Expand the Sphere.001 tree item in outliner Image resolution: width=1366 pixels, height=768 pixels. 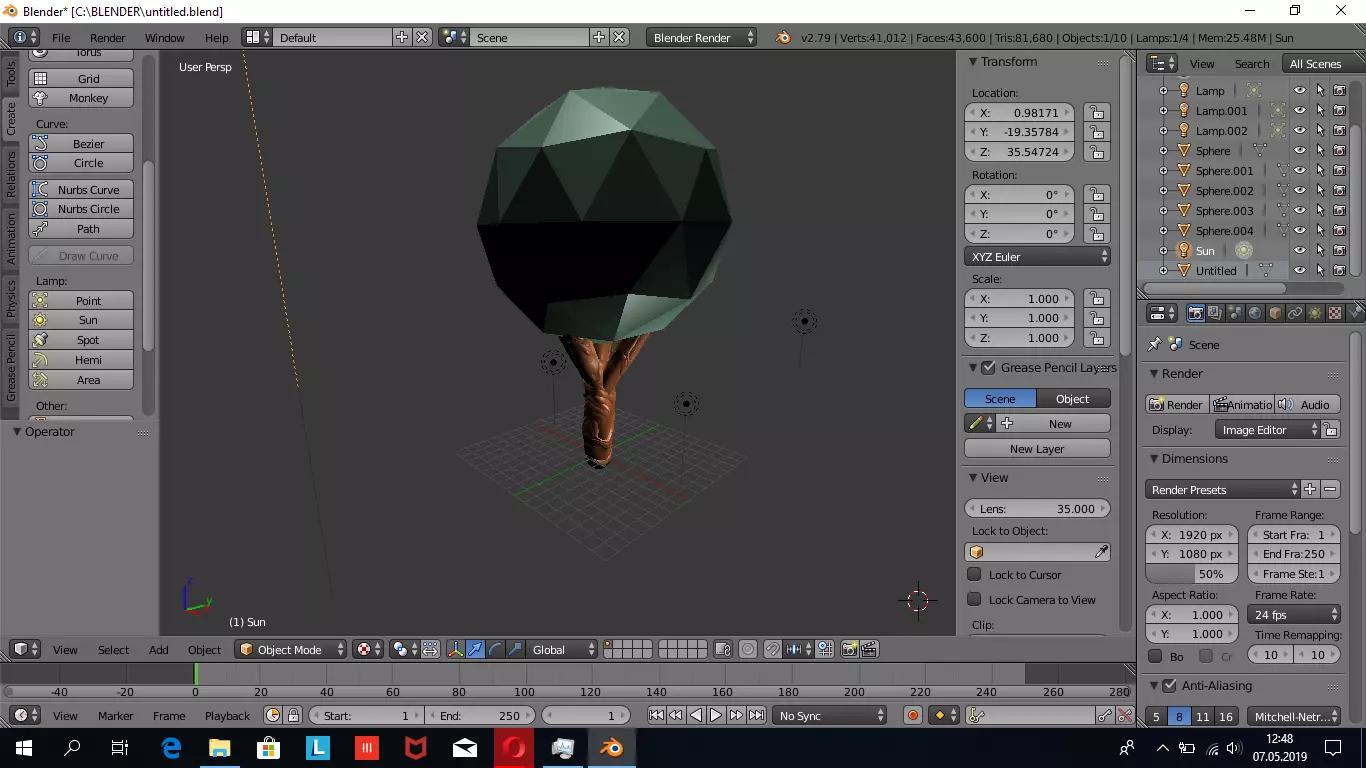[1163, 170]
